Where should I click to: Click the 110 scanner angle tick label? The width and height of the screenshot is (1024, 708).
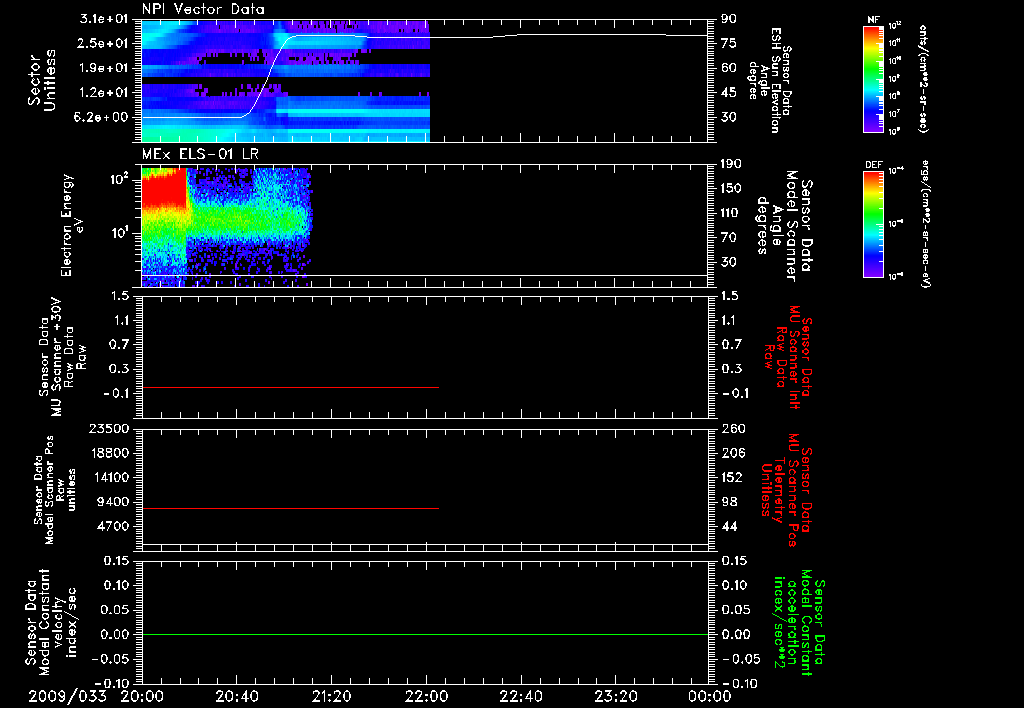(x=731, y=213)
